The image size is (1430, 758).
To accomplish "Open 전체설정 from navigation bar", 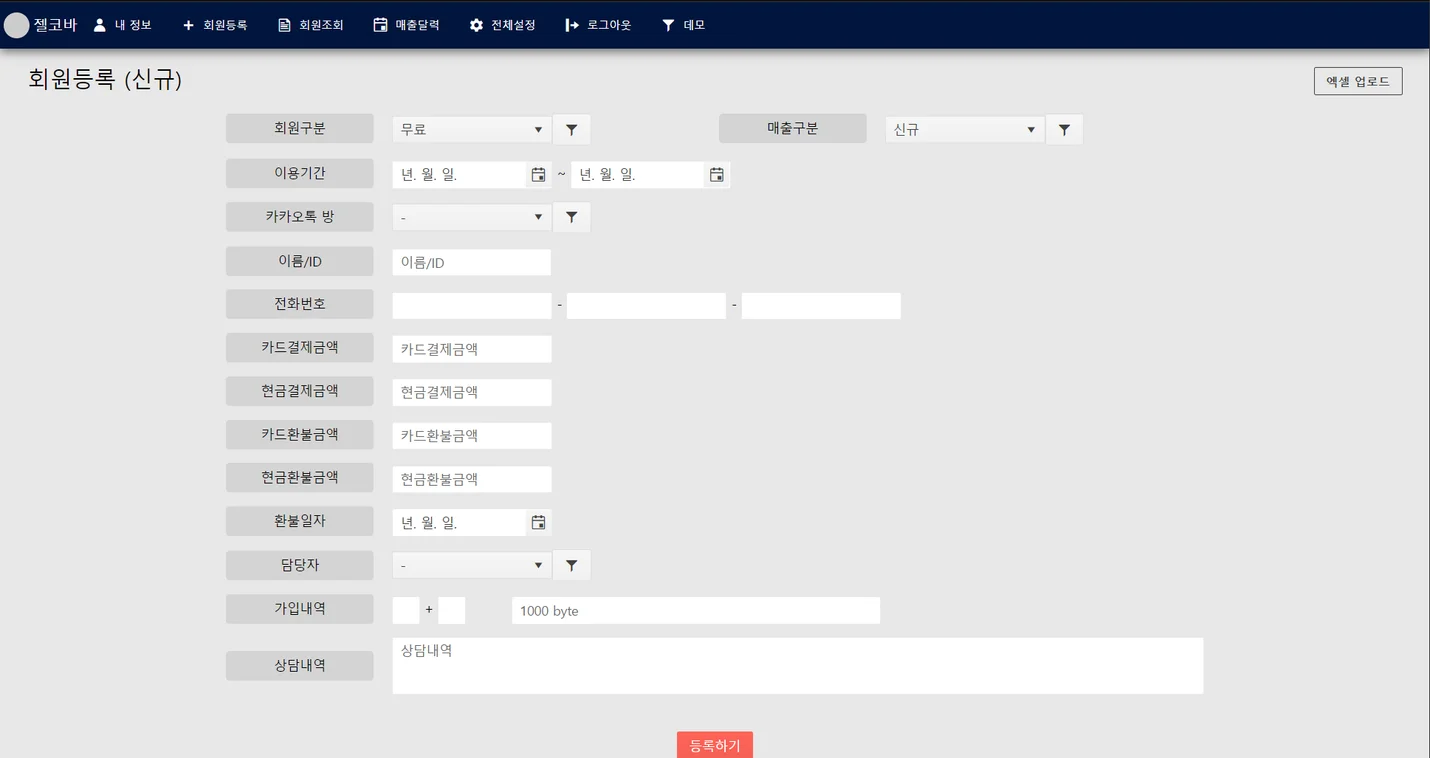I will click(502, 25).
